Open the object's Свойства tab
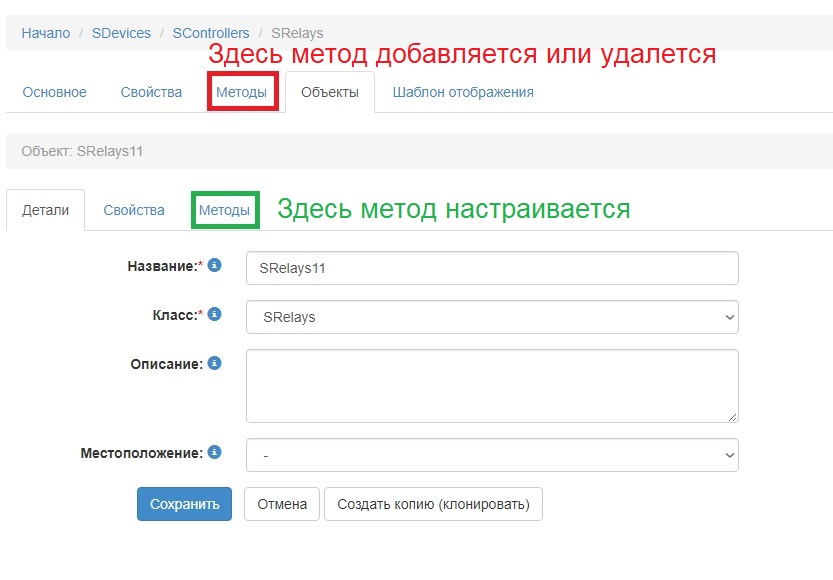Viewport: 833px width, 580px height. [134, 209]
